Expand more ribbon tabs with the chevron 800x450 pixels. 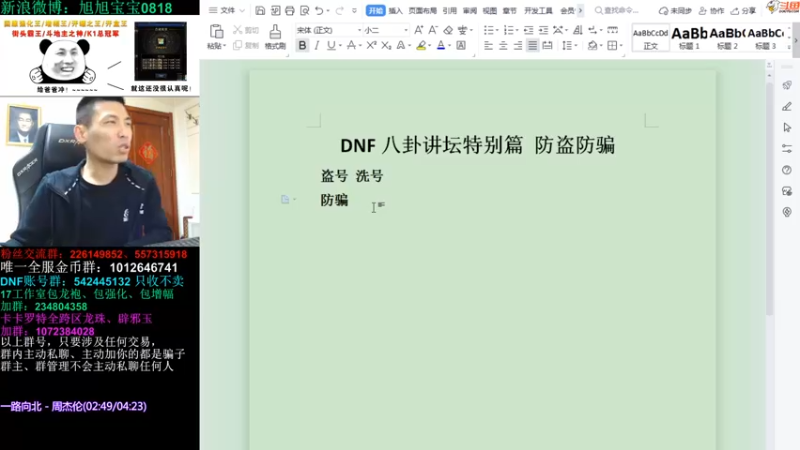(580, 10)
